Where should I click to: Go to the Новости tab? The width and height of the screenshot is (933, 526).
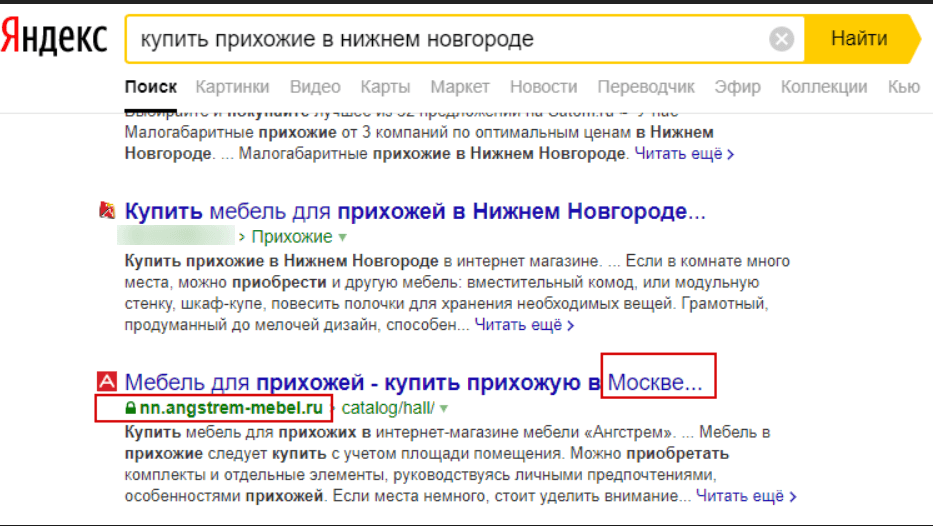(x=543, y=87)
